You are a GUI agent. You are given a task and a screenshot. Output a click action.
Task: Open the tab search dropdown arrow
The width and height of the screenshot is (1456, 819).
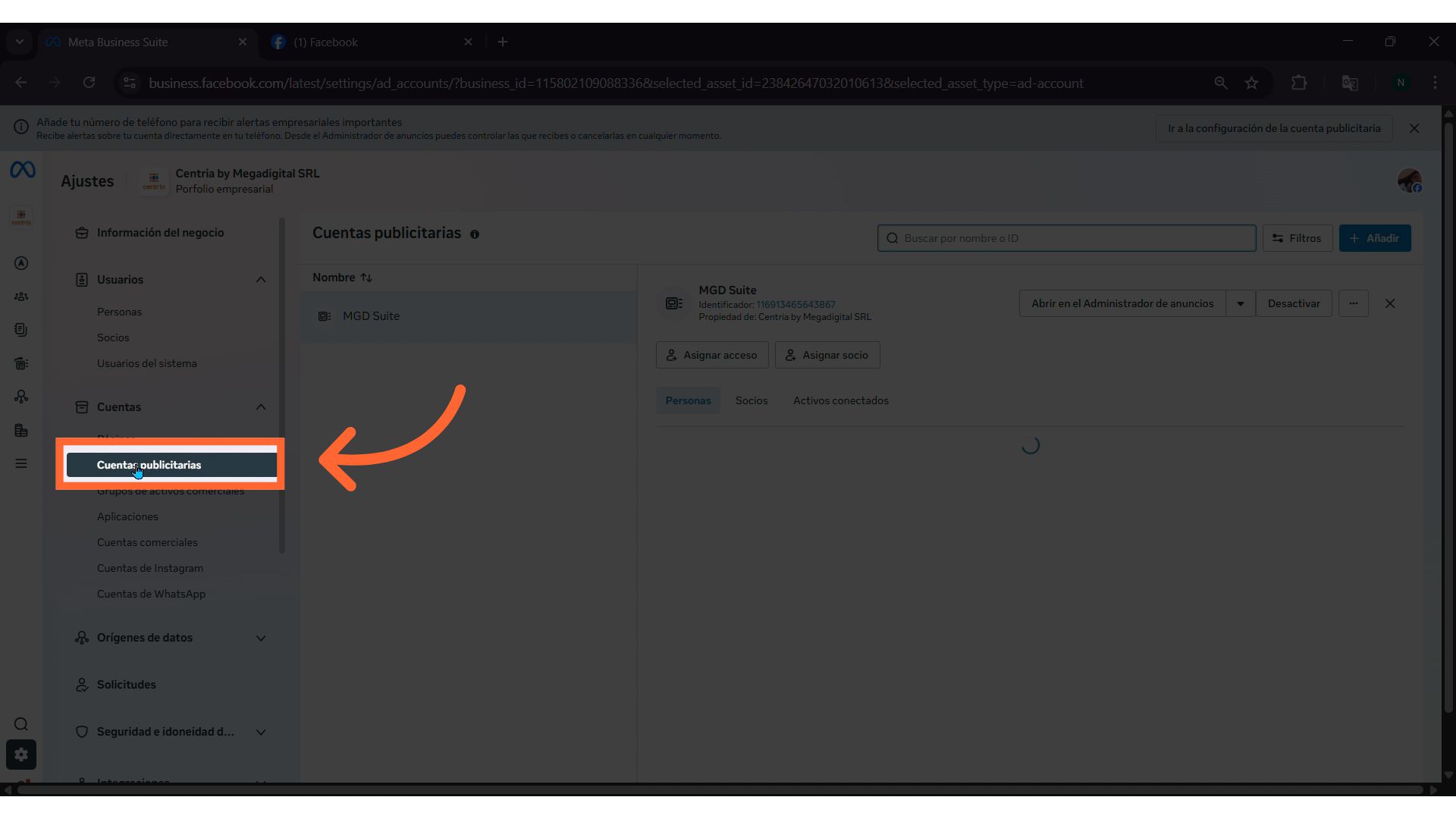coord(19,42)
